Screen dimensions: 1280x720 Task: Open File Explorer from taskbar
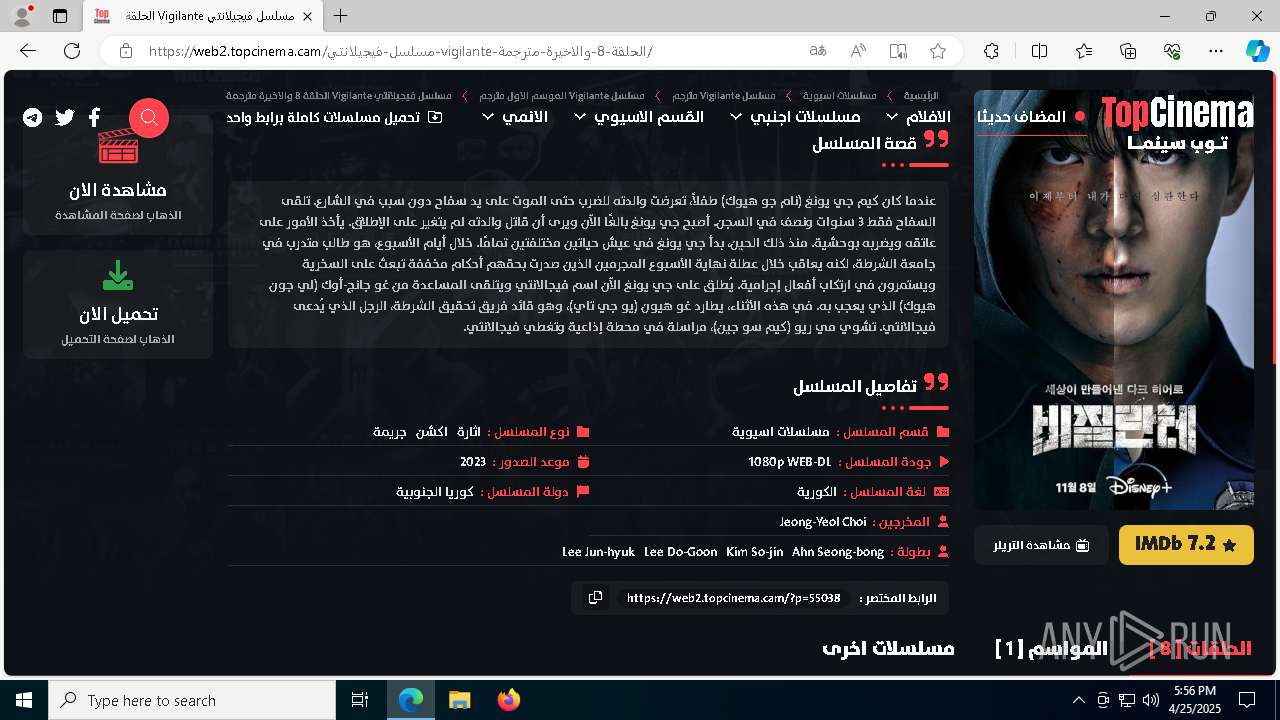[459, 700]
